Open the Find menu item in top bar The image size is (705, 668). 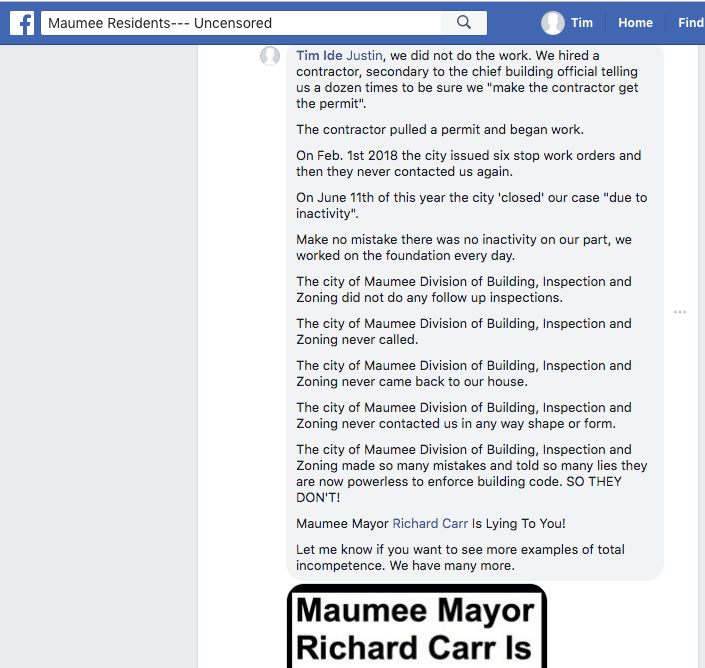[690, 23]
